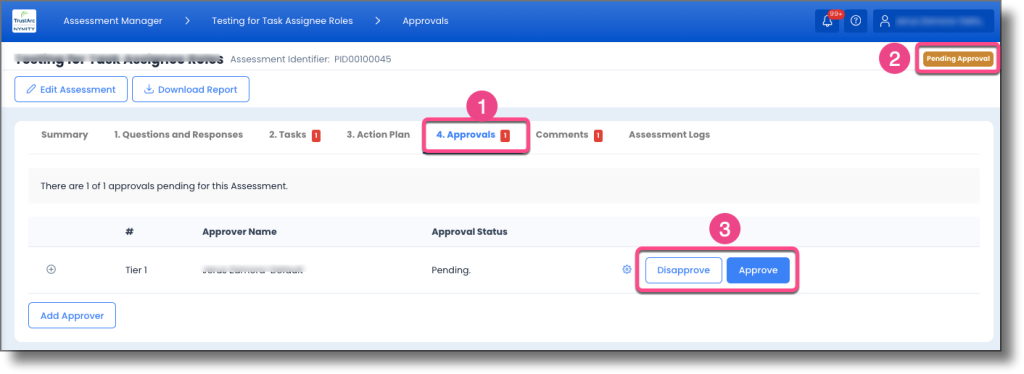1024x374 pixels.
Task: Click the gear icon beside Disapprove
Action: click(x=627, y=270)
